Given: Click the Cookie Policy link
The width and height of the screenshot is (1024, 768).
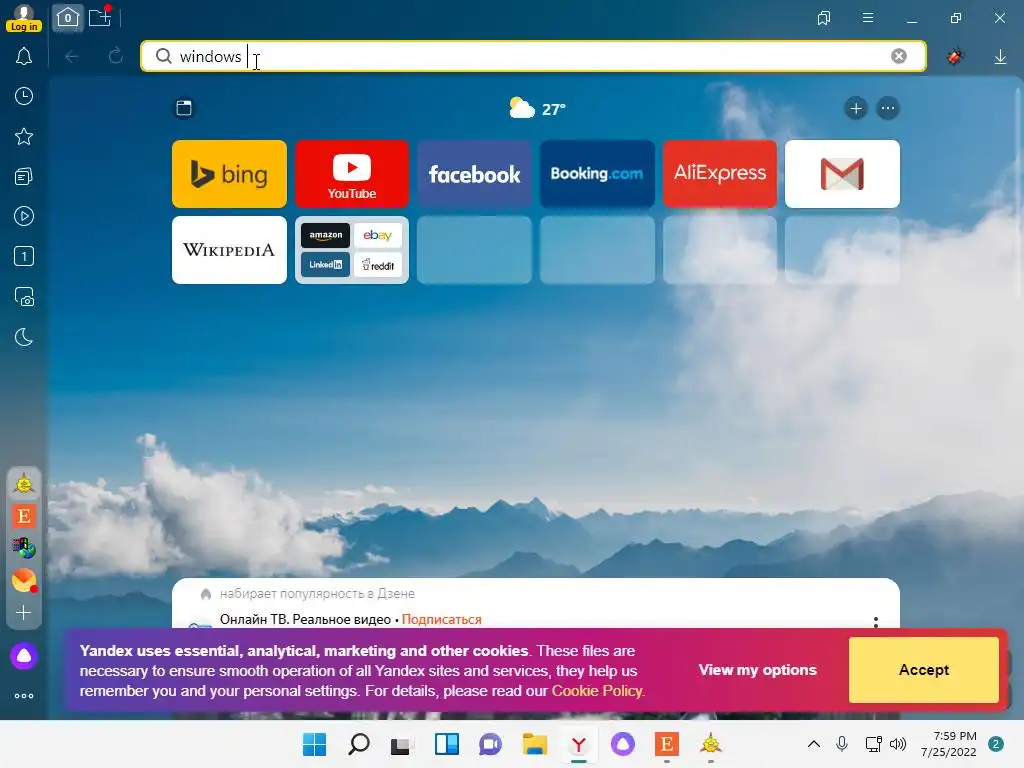Looking at the screenshot, I should (598, 691).
